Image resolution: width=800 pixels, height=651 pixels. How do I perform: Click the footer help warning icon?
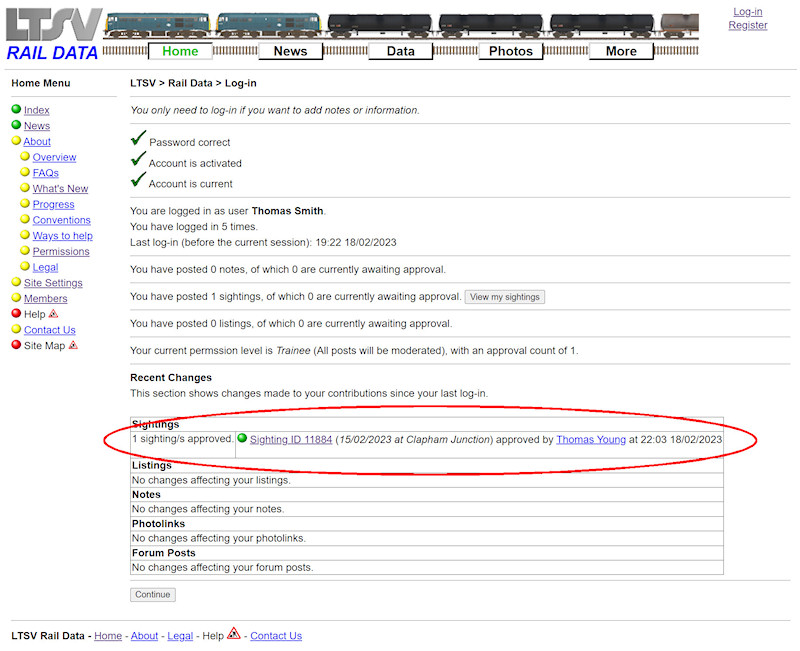233,633
